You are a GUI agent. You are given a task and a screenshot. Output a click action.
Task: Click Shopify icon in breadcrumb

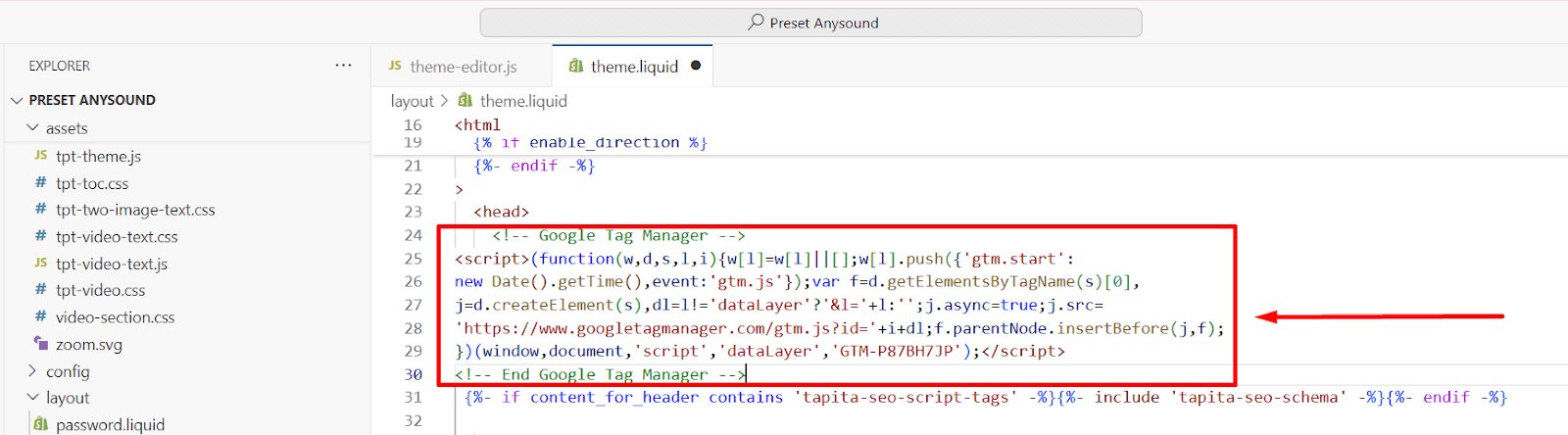465,100
